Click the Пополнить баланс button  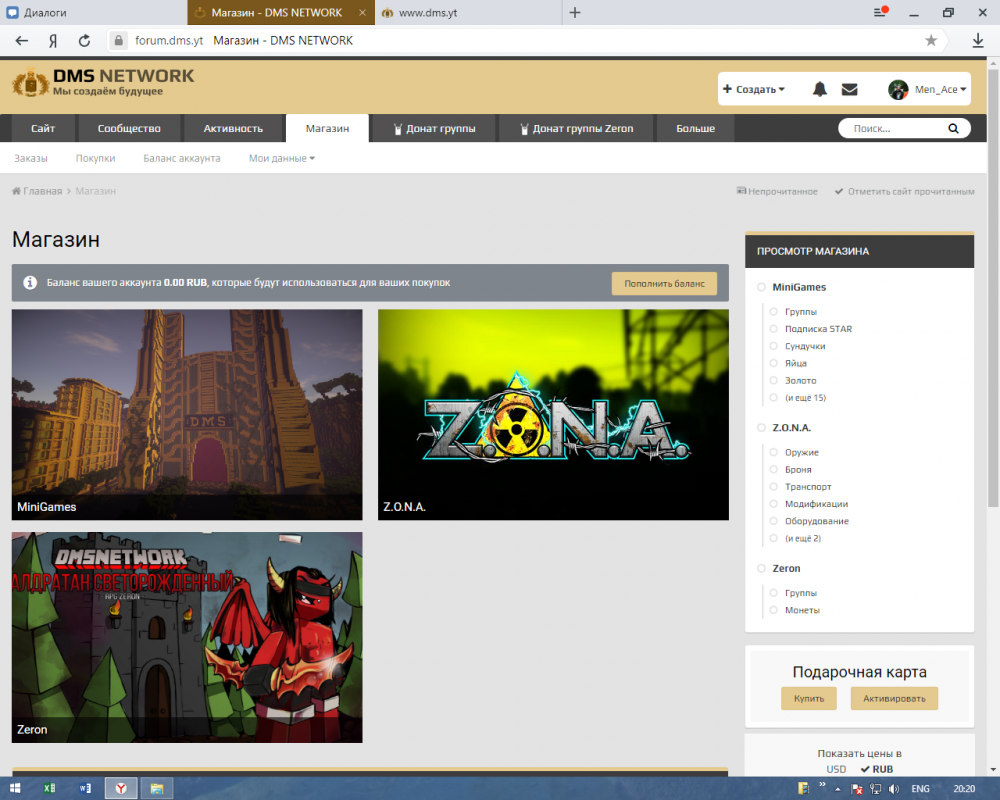click(664, 283)
